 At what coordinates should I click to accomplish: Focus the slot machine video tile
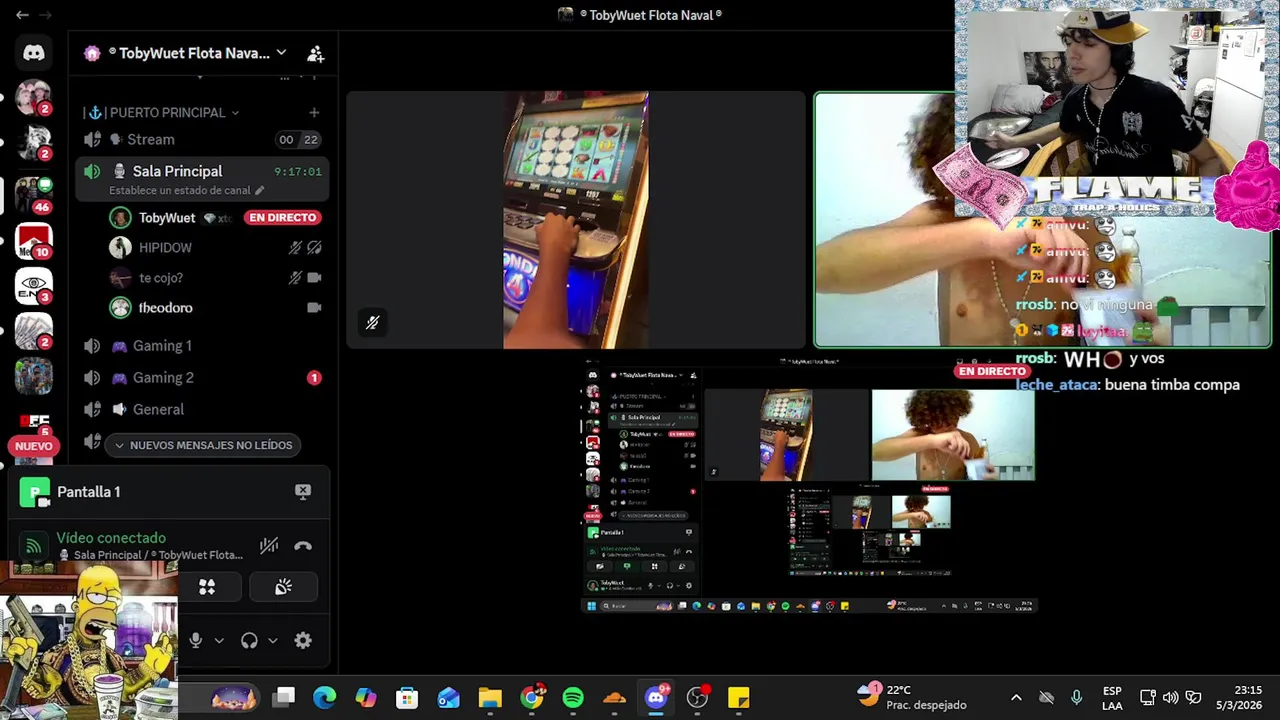coord(575,220)
